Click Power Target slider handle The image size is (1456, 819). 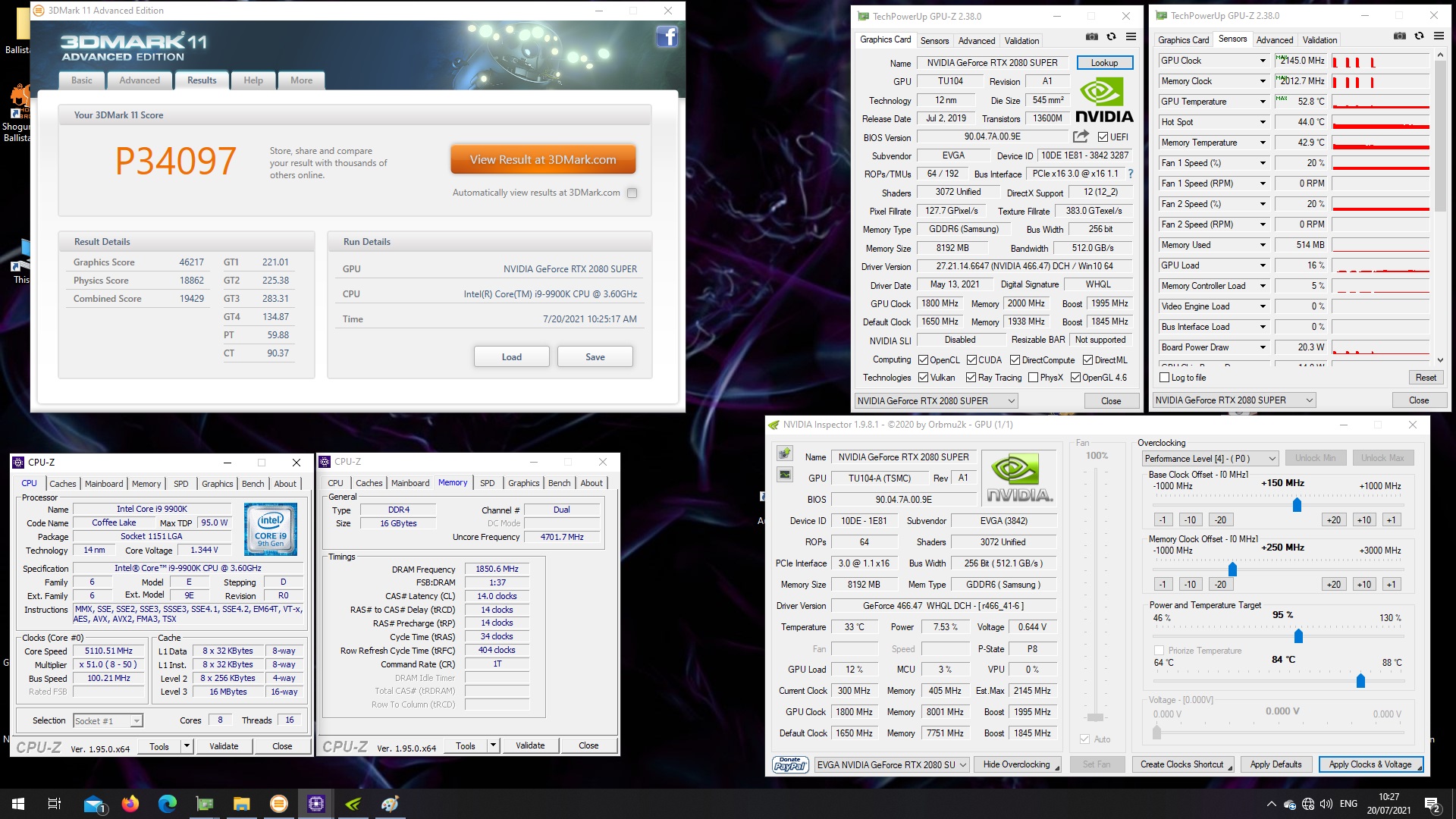click(1298, 635)
